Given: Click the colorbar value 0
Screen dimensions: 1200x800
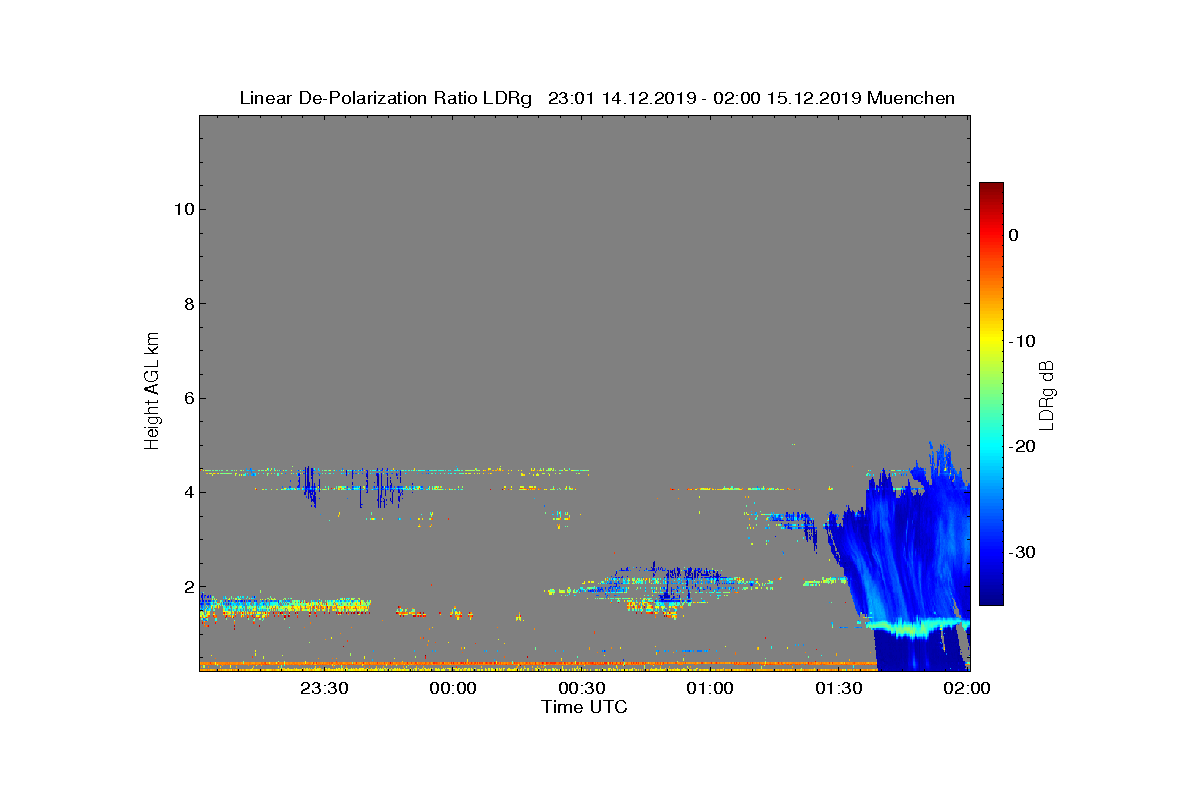Looking at the screenshot, I should click(1013, 235).
